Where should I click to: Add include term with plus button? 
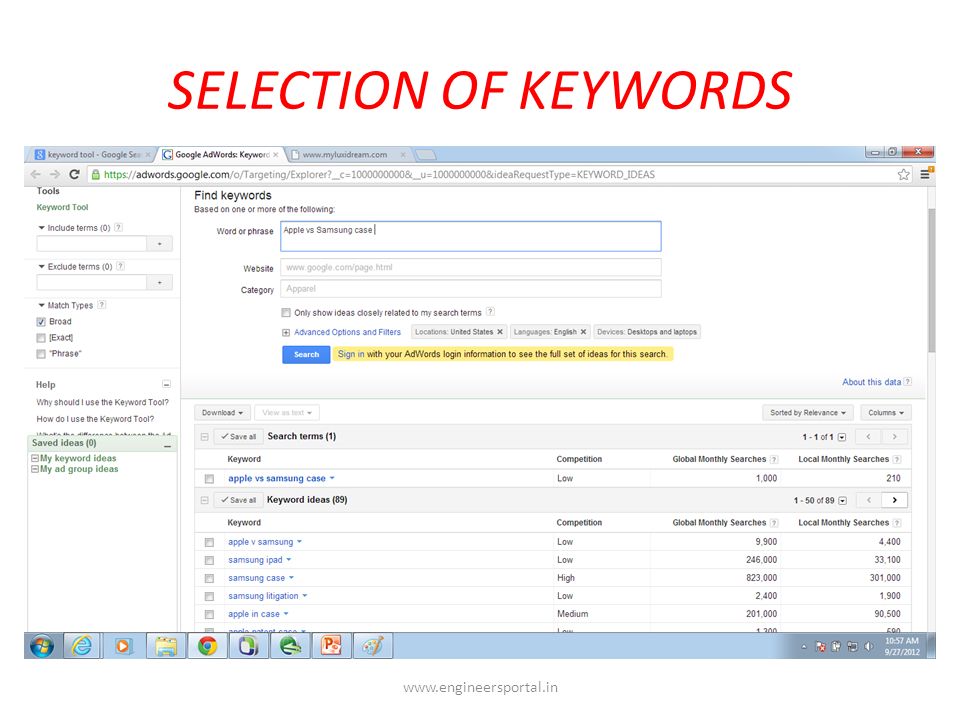pos(160,244)
